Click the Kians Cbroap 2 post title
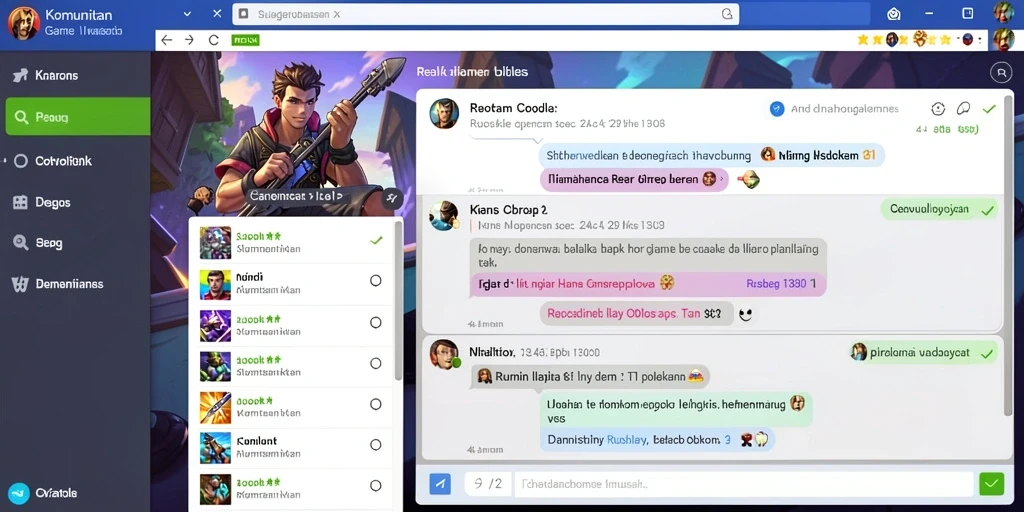Screen dimensions: 1024x512 point(509,210)
